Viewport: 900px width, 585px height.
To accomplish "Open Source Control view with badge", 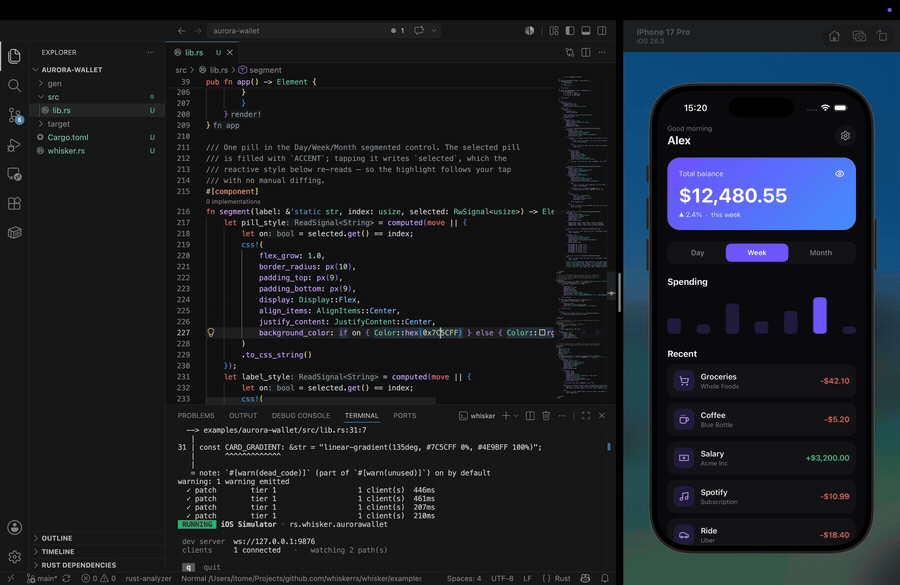I will click(14, 115).
